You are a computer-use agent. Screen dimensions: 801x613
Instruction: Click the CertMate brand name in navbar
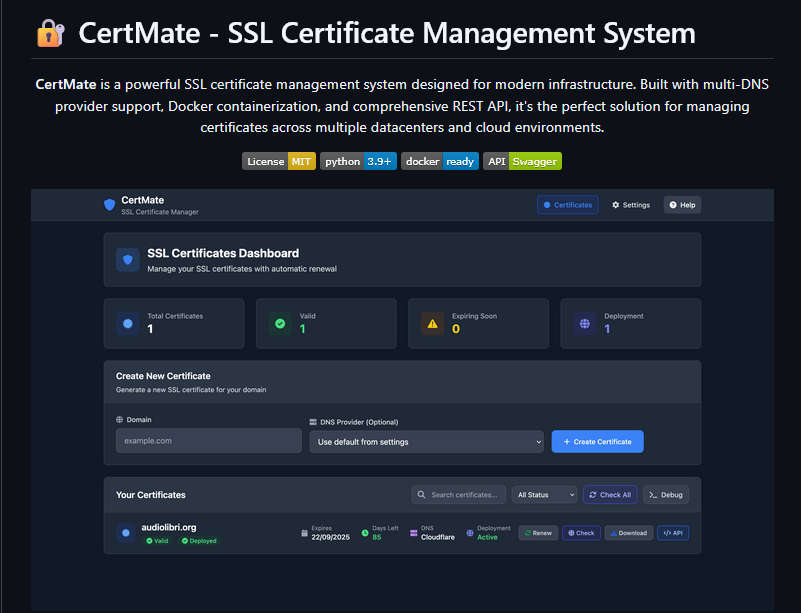click(143, 200)
